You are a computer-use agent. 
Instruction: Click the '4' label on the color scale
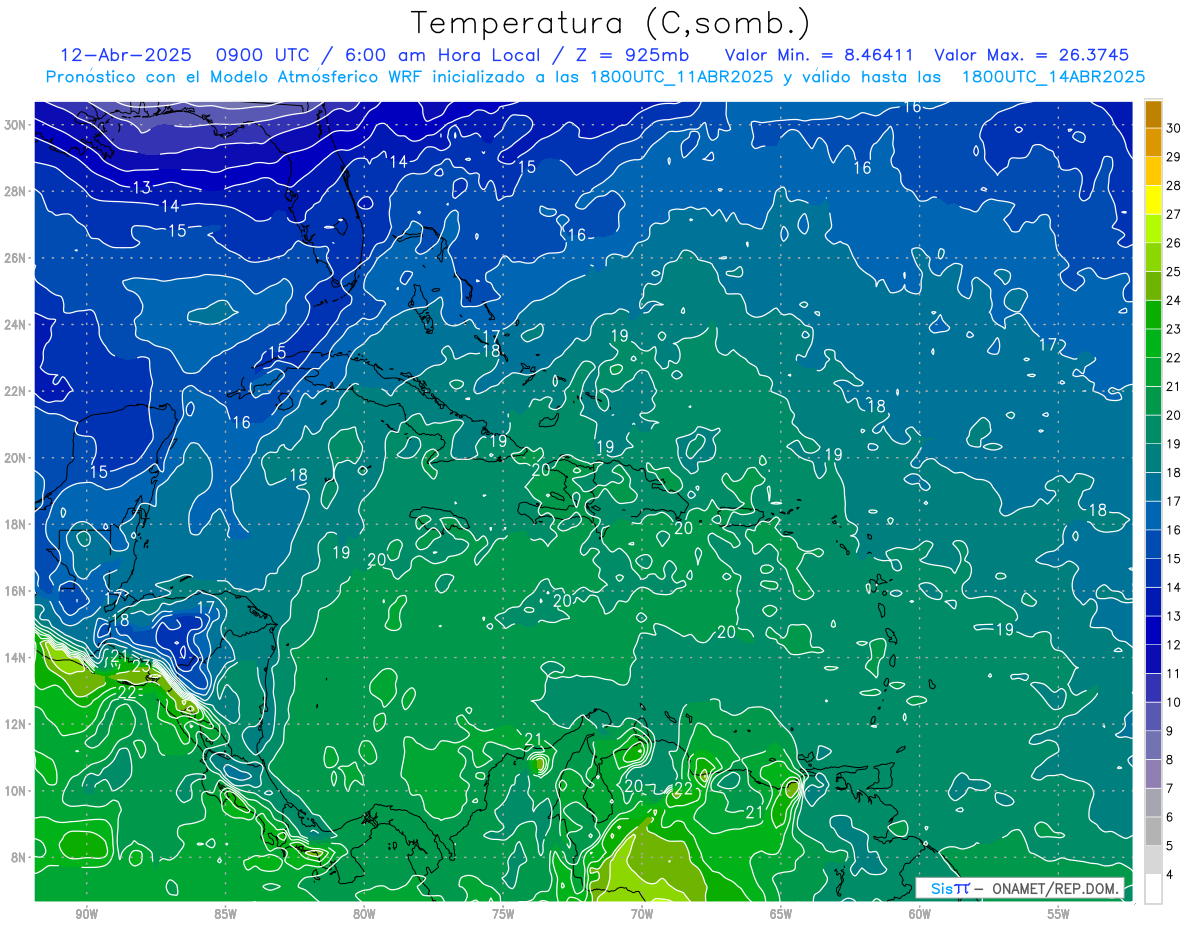click(x=1170, y=874)
